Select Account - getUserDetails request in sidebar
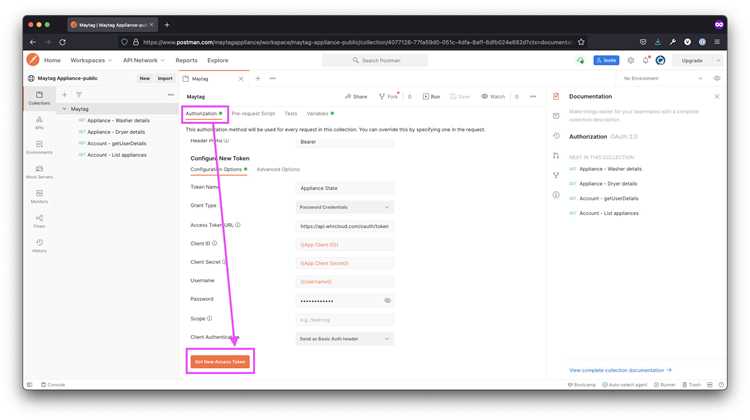The width and height of the screenshot is (750, 420). pyautogui.click(x=115, y=144)
